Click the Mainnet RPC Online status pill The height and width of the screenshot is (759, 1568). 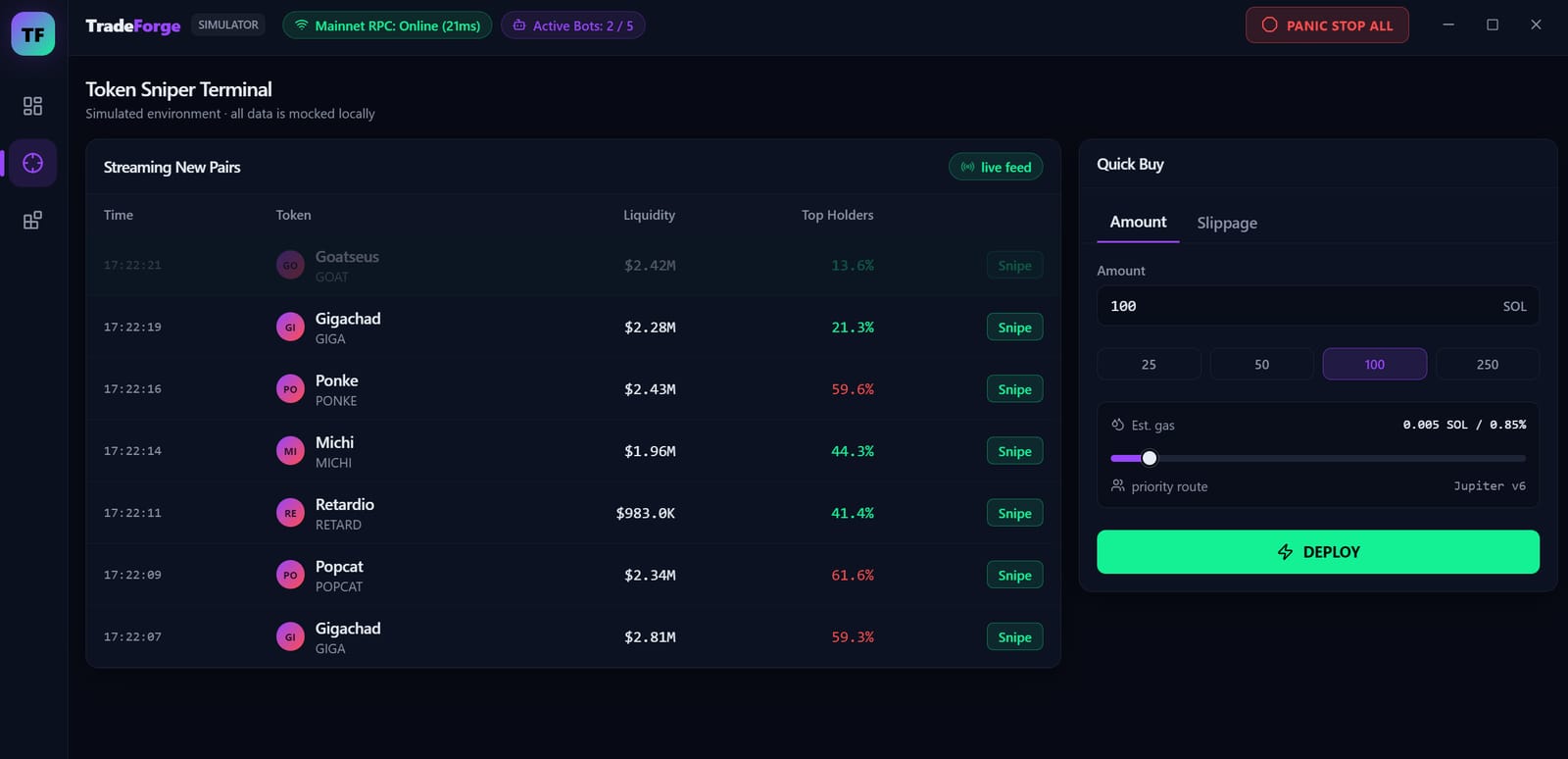pos(387,25)
